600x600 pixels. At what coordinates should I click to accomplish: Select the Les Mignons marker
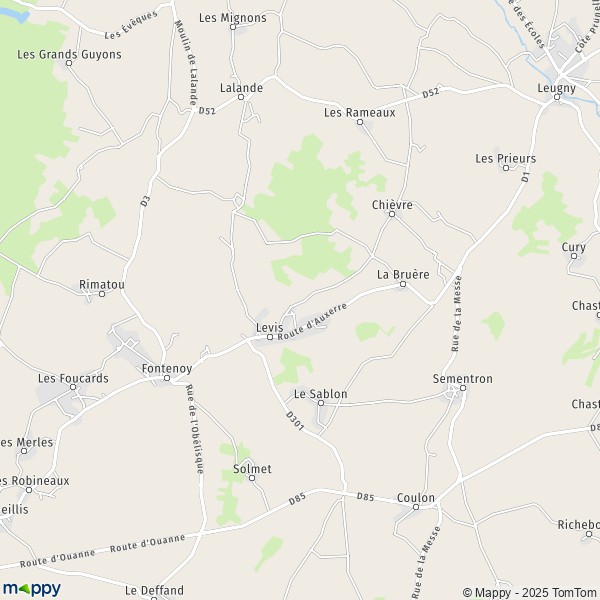[233, 27]
